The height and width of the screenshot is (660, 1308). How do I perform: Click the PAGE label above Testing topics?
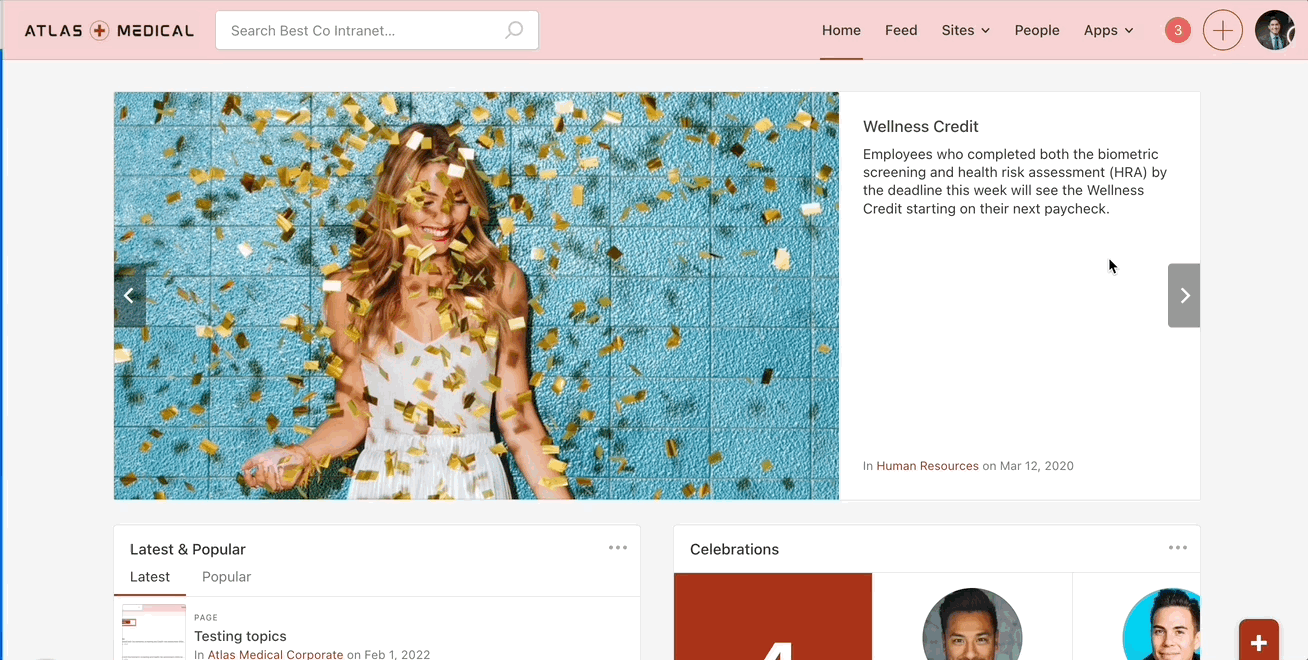coord(206,618)
